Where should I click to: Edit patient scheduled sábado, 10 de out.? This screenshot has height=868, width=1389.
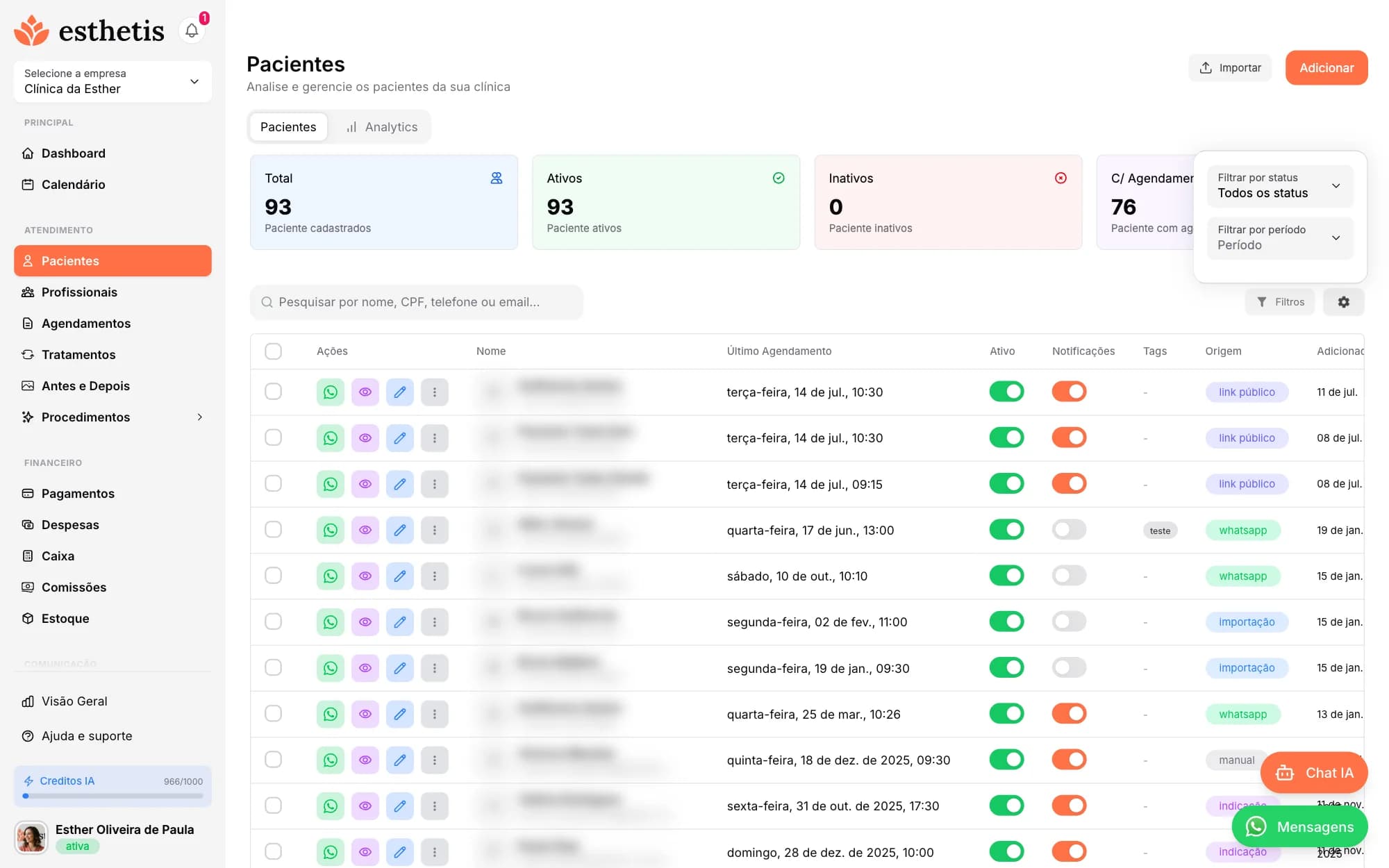(400, 576)
